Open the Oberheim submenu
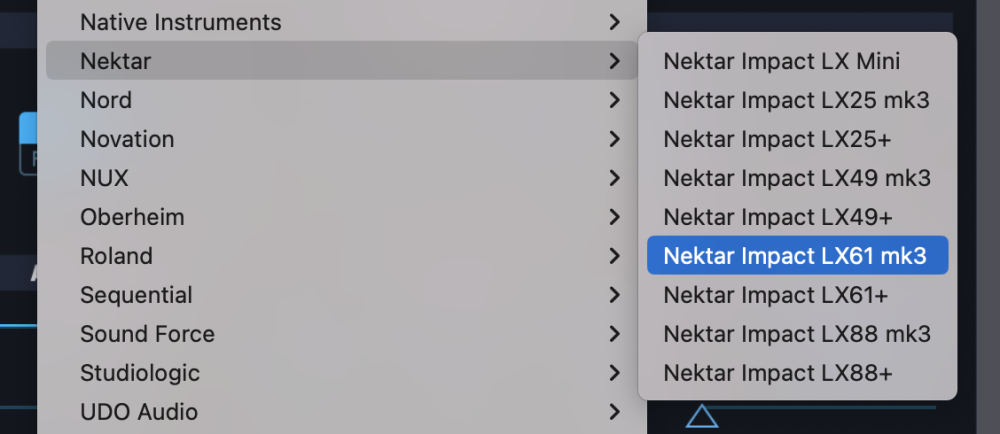 (x=132, y=217)
